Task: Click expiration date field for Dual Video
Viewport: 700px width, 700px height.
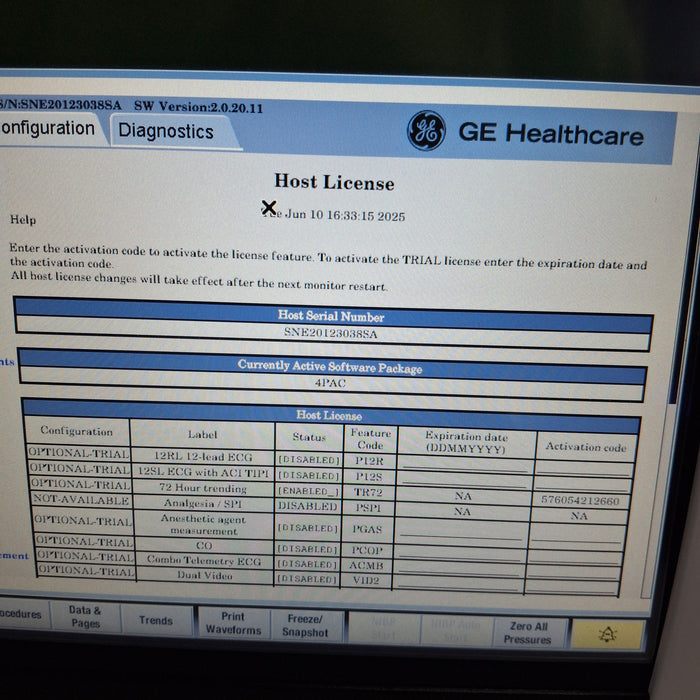Action: 458,583
